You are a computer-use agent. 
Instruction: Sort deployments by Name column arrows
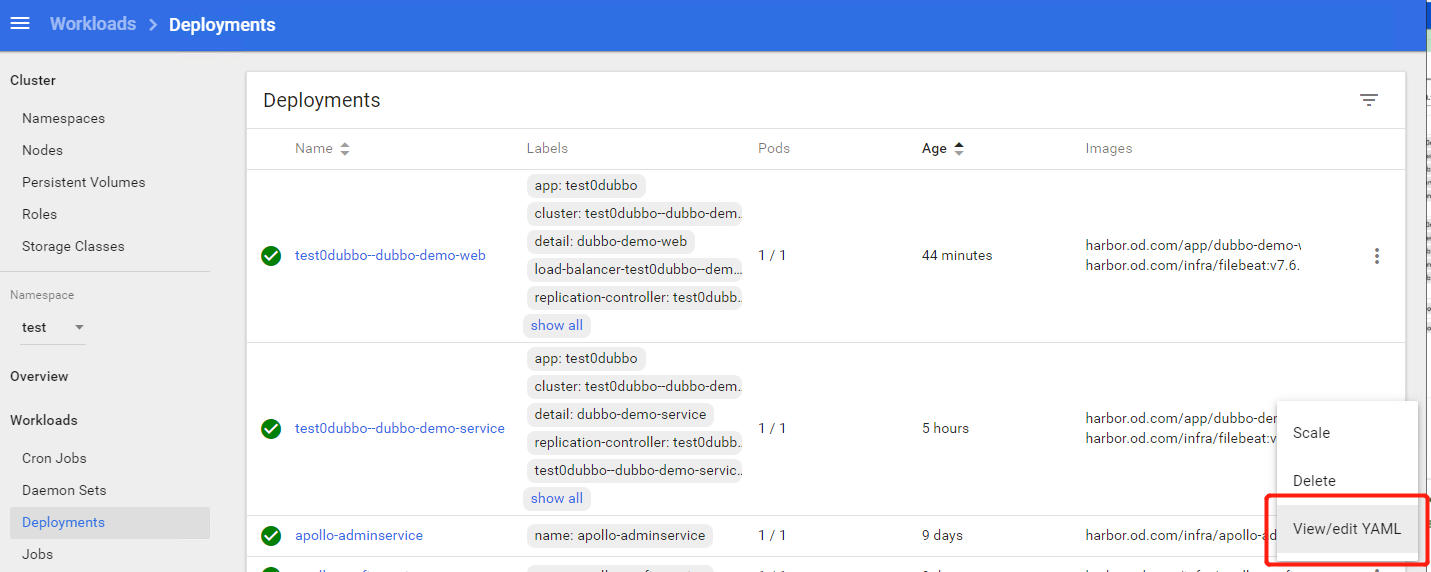point(345,149)
